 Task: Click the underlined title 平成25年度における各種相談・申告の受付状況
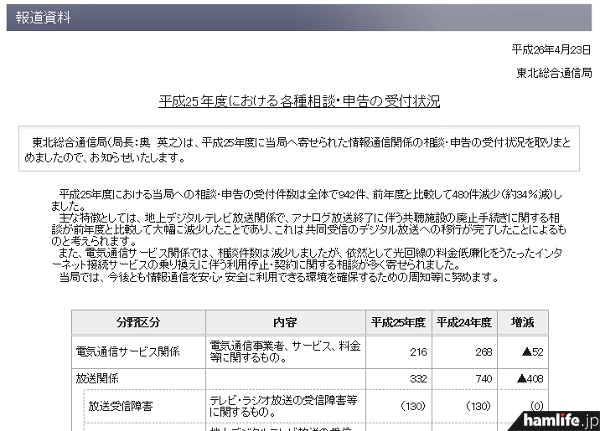(x=300, y=101)
